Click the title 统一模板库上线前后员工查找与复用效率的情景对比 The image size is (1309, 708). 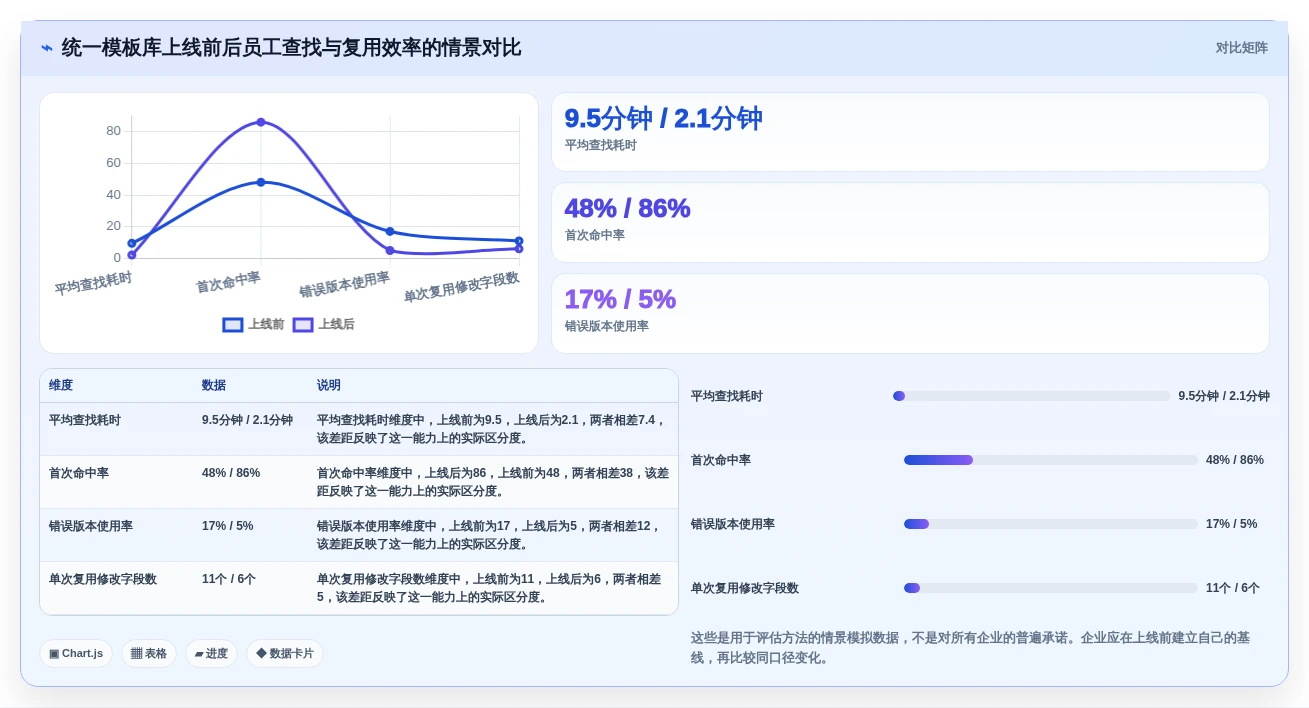point(291,48)
